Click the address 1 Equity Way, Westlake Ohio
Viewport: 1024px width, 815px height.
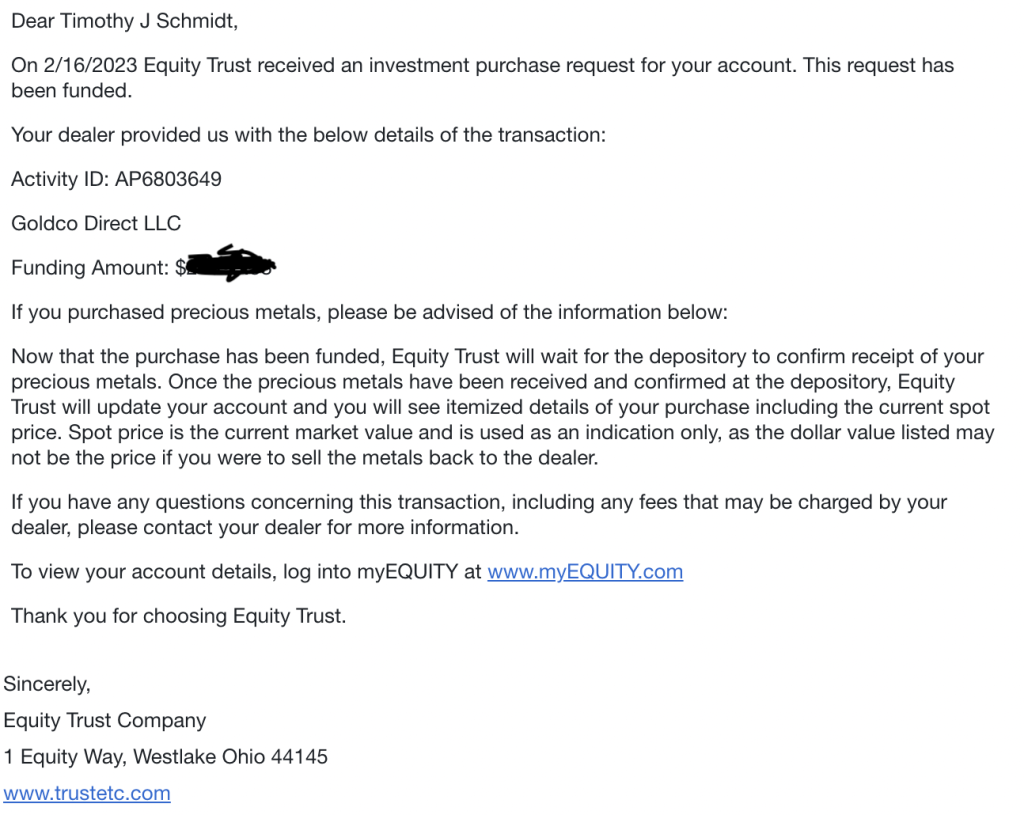[x=166, y=757]
